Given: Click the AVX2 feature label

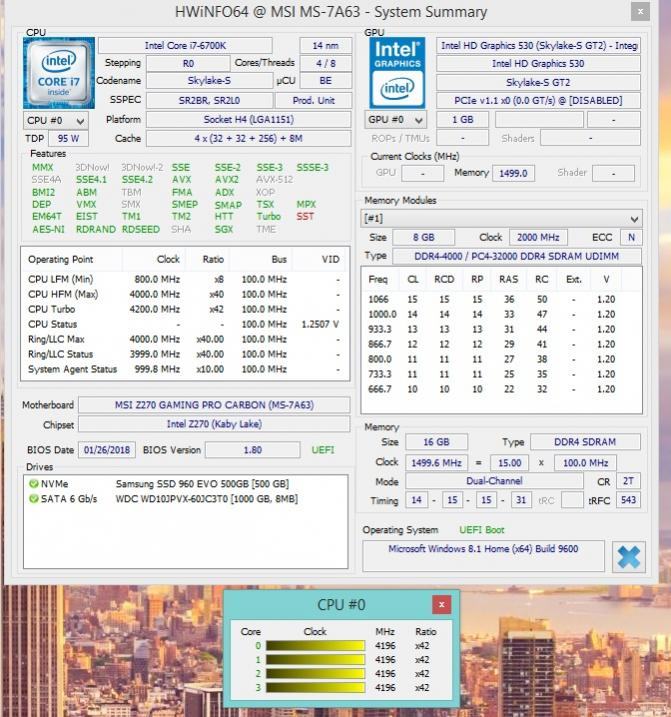Looking at the screenshot, I should (x=227, y=180).
